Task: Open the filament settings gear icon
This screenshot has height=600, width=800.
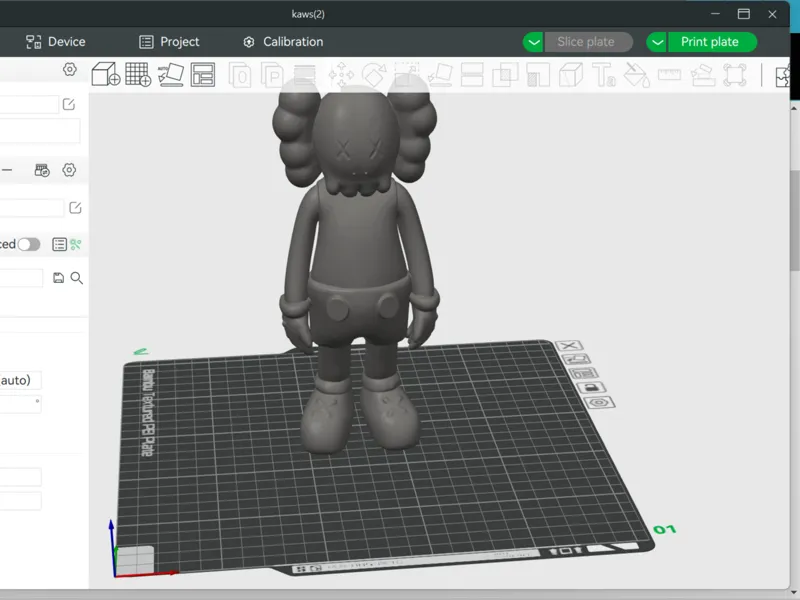Action: [69, 170]
